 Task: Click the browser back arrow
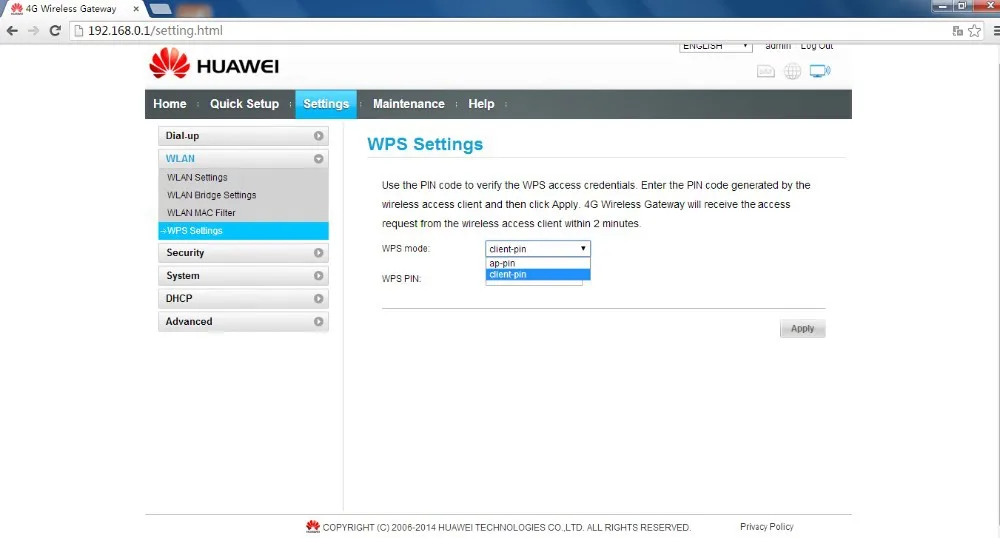[x=12, y=31]
